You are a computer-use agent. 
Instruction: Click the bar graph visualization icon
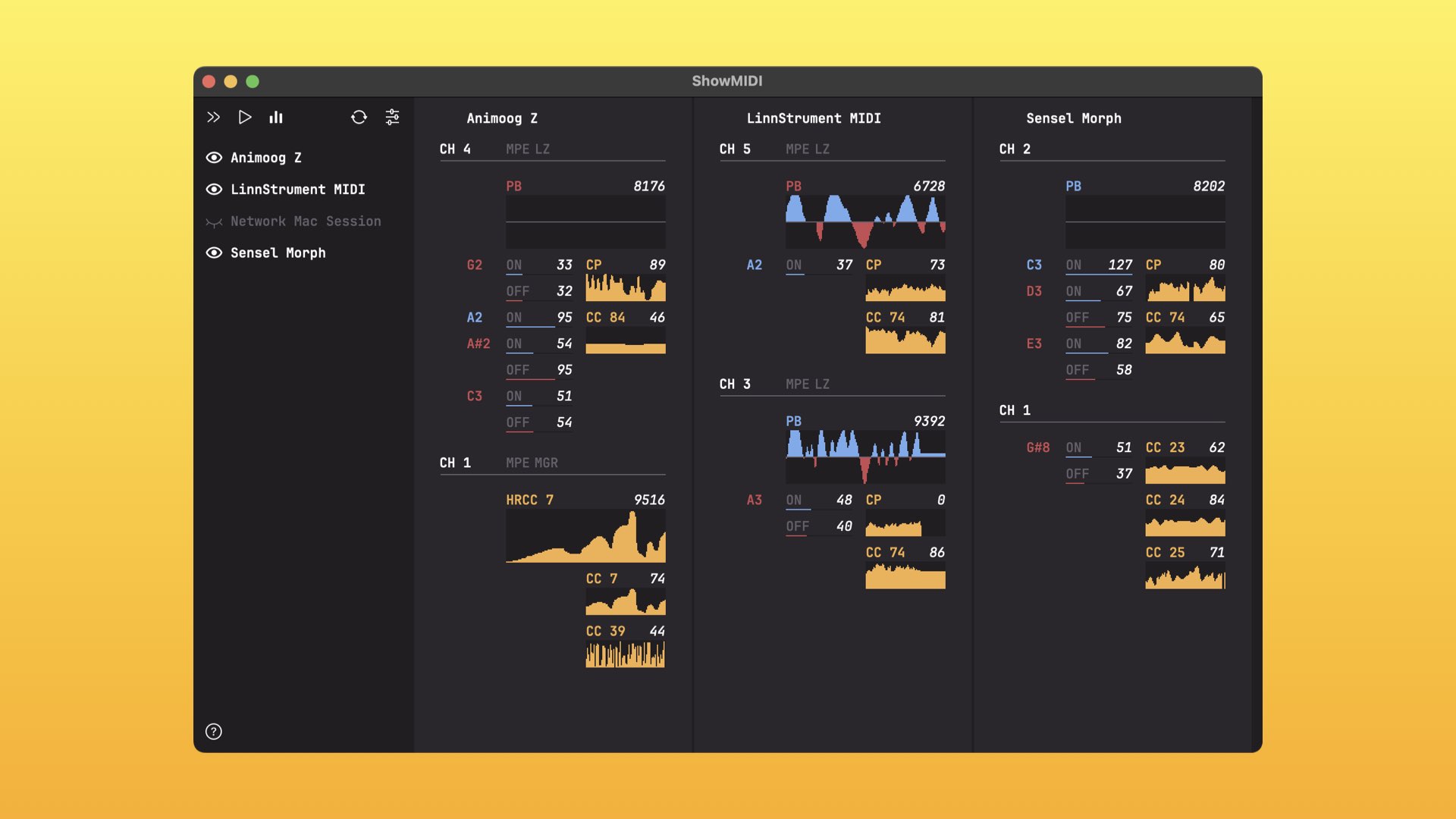point(276,117)
